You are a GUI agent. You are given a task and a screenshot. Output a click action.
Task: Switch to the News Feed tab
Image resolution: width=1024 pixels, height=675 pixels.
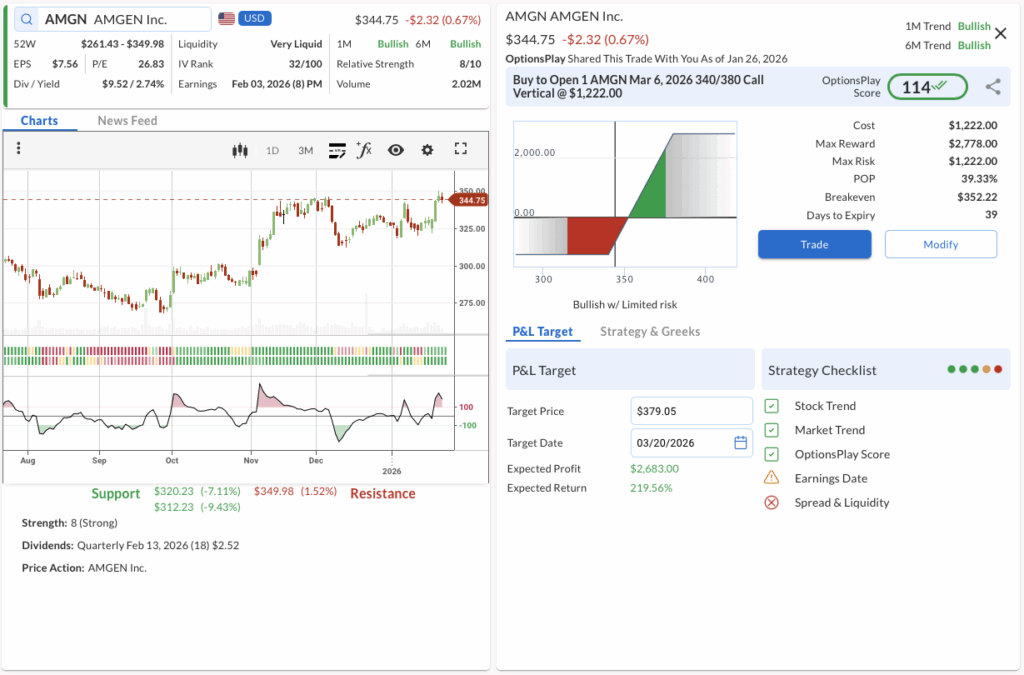click(x=127, y=121)
